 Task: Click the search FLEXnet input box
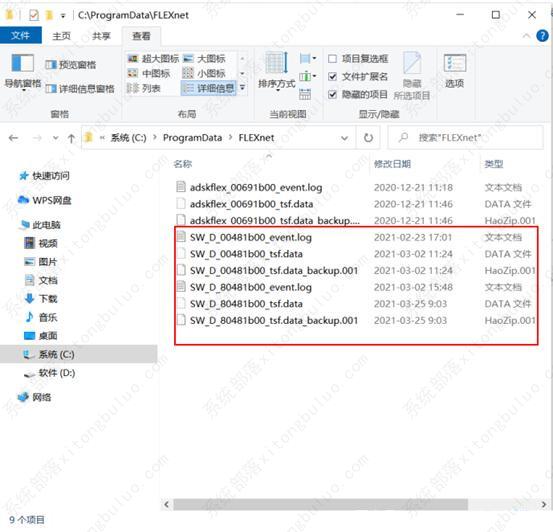[465, 138]
